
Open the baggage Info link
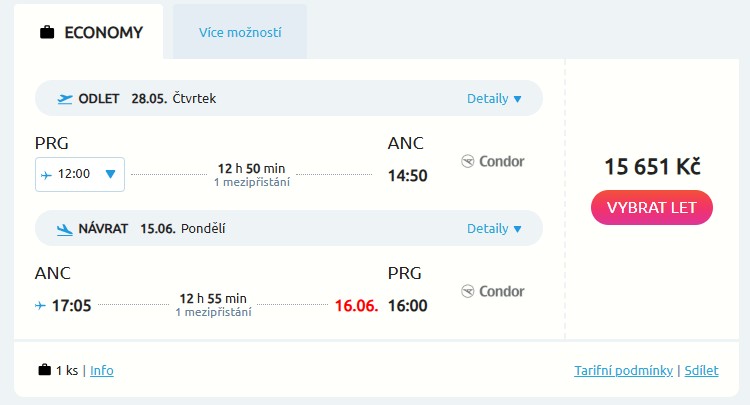[x=102, y=370]
